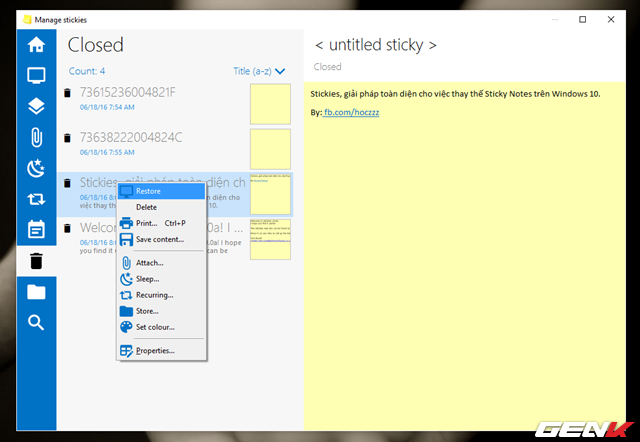
Task: Choose Delete from the context menu
Action: (x=162, y=207)
